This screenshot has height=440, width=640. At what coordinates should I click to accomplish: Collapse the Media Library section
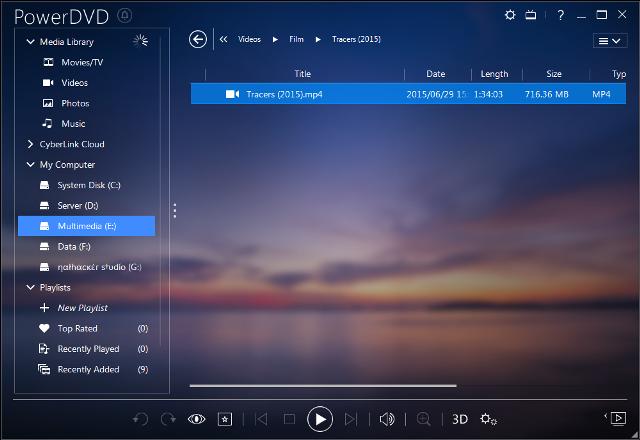(30, 41)
